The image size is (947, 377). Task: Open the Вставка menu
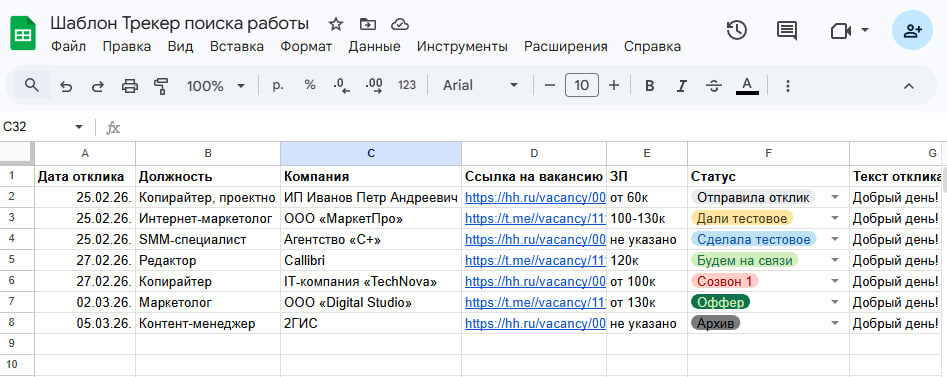pyautogui.click(x=237, y=47)
